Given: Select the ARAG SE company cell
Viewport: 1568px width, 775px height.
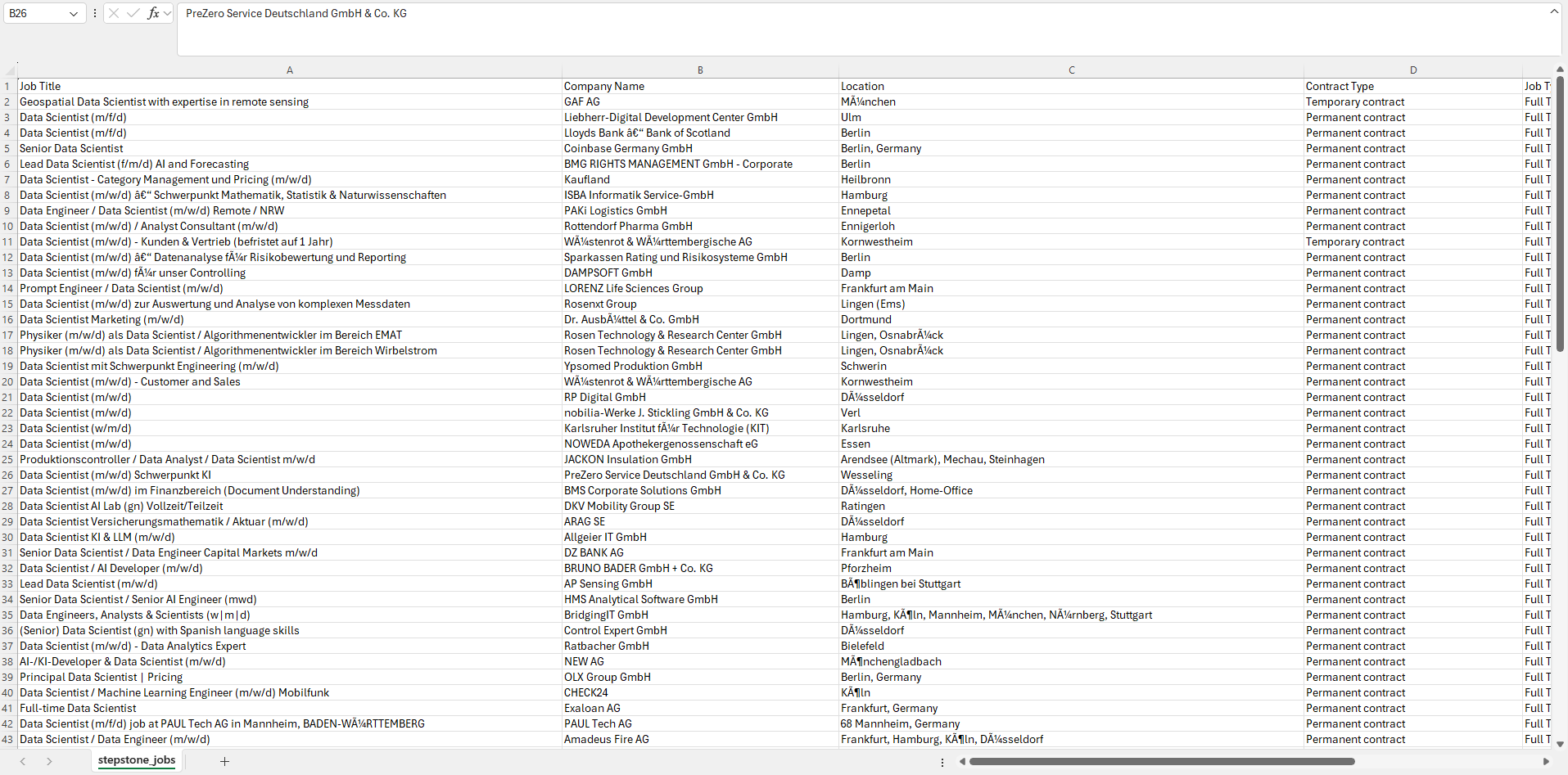Looking at the screenshot, I should click(x=700, y=521).
